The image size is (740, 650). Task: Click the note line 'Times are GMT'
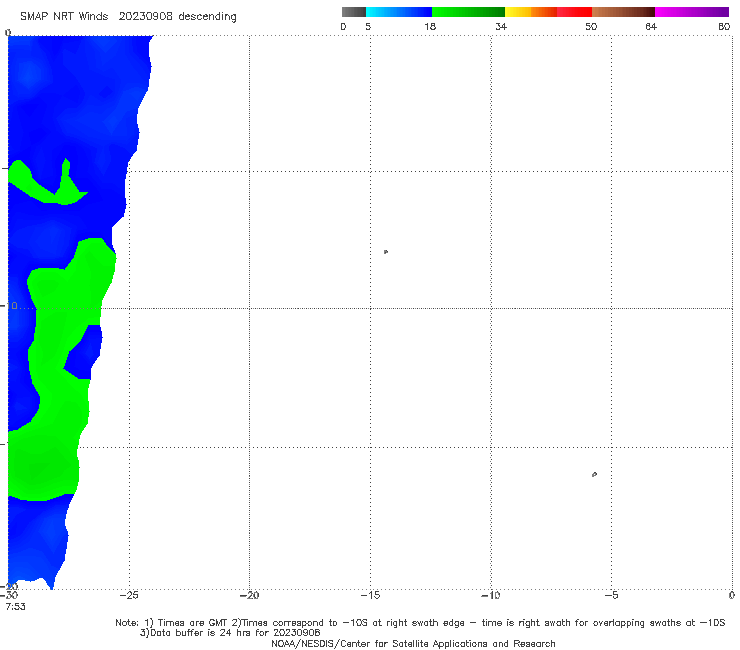click(x=192, y=623)
